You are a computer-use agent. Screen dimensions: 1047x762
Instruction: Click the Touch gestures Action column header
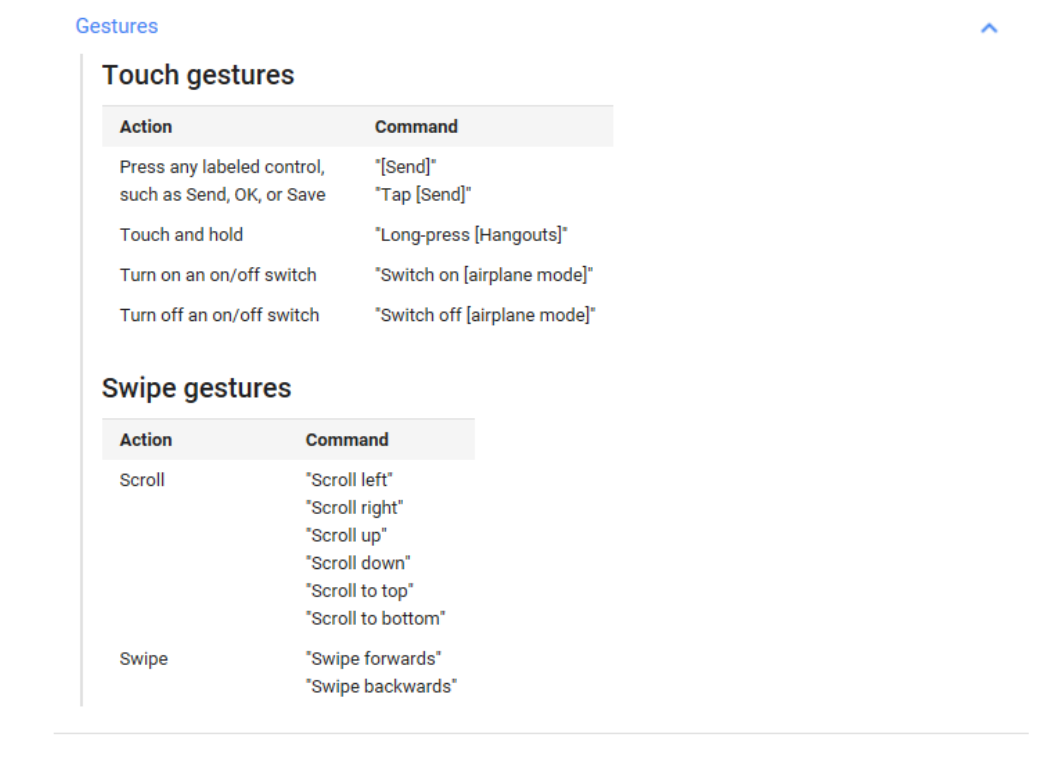(x=146, y=127)
